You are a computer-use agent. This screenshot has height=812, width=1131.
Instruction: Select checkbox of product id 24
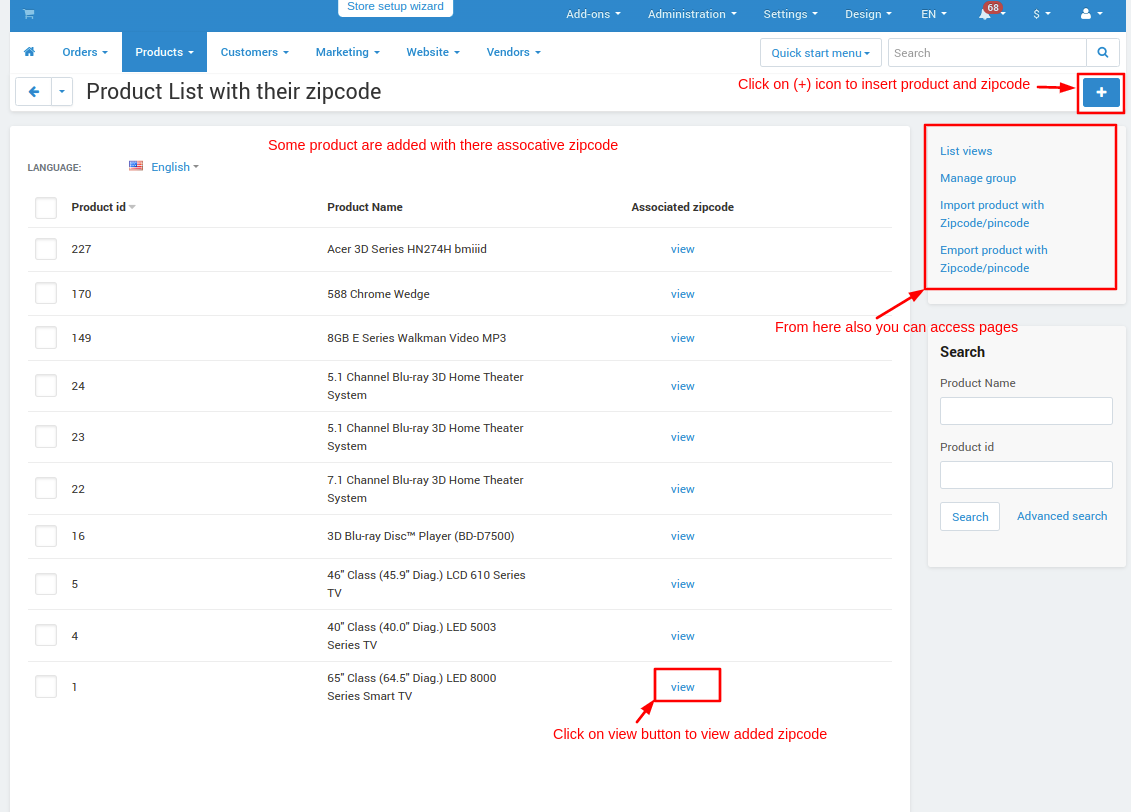click(46, 386)
